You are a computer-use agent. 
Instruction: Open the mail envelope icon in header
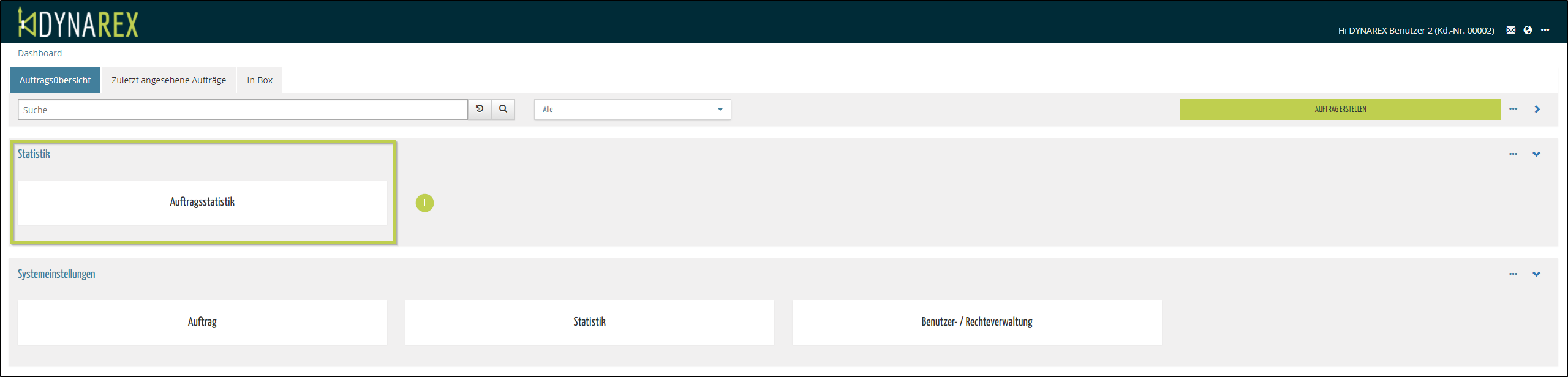pos(1511,30)
